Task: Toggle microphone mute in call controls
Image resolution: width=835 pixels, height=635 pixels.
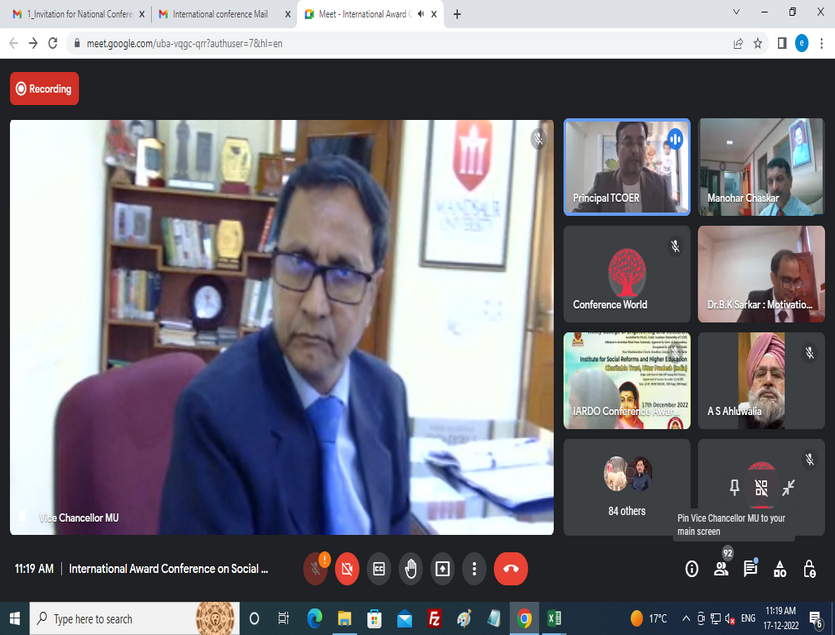Action: click(x=316, y=569)
